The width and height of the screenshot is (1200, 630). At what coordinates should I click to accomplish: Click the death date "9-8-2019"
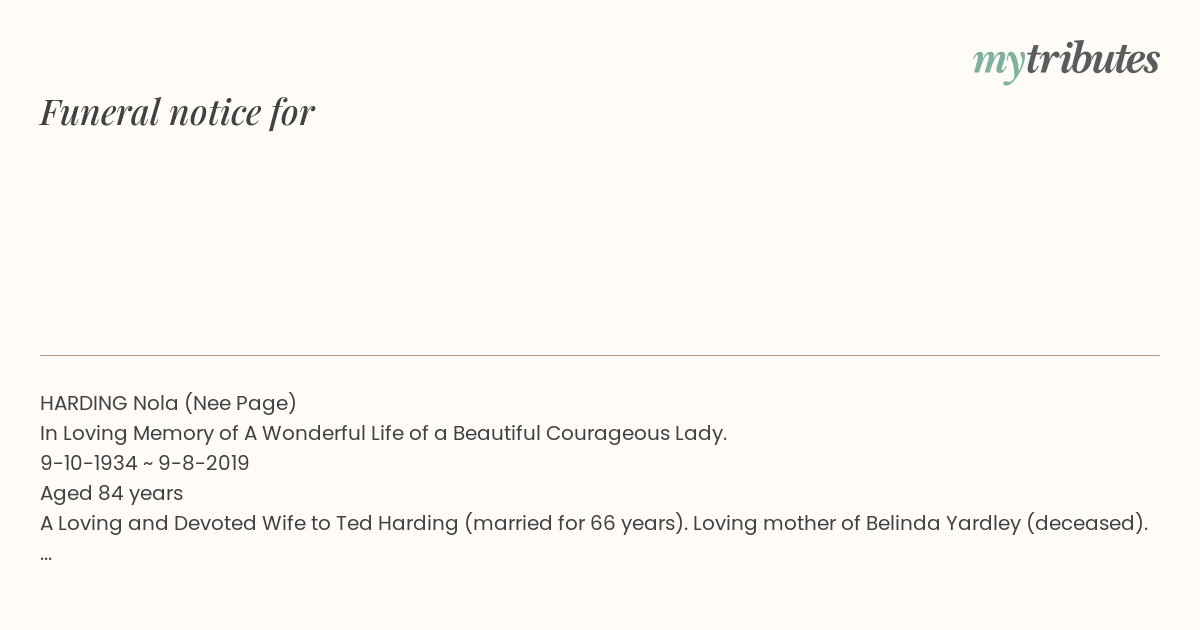pyautogui.click(x=204, y=464)
